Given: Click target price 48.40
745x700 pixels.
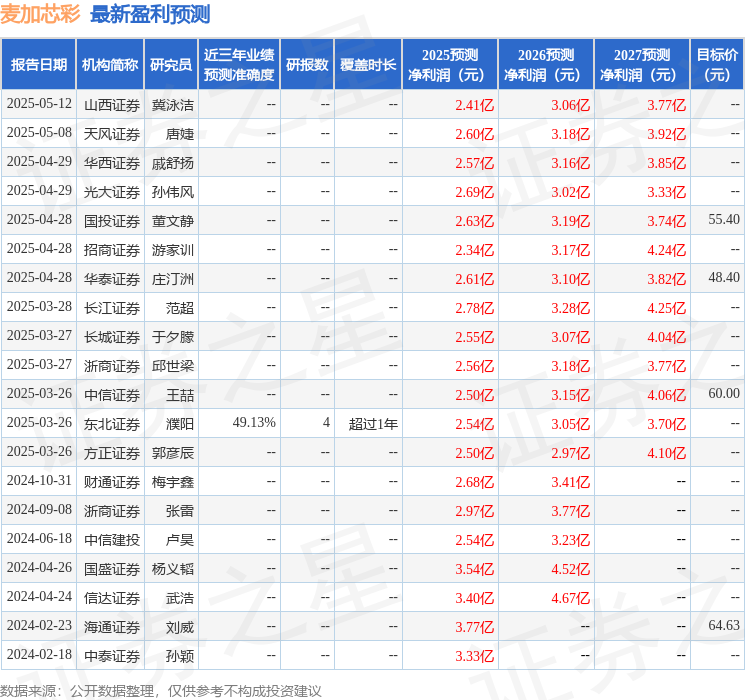Looking at the screenshot, I should click(x=724, y=278).
